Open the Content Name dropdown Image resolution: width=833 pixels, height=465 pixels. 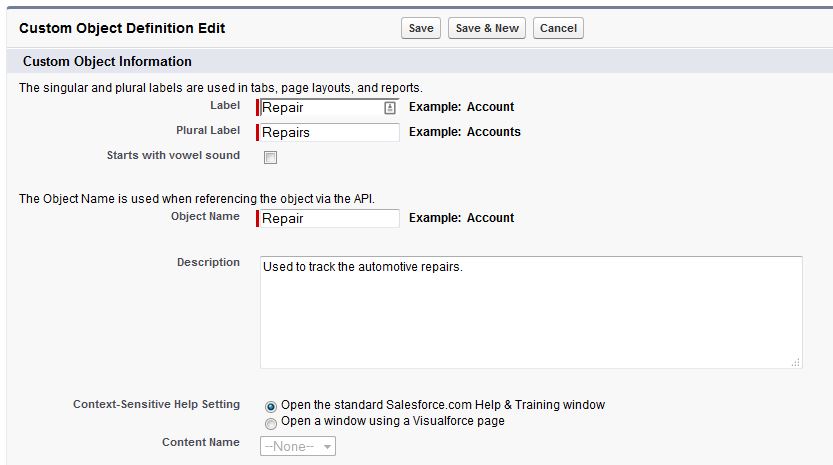298,447
